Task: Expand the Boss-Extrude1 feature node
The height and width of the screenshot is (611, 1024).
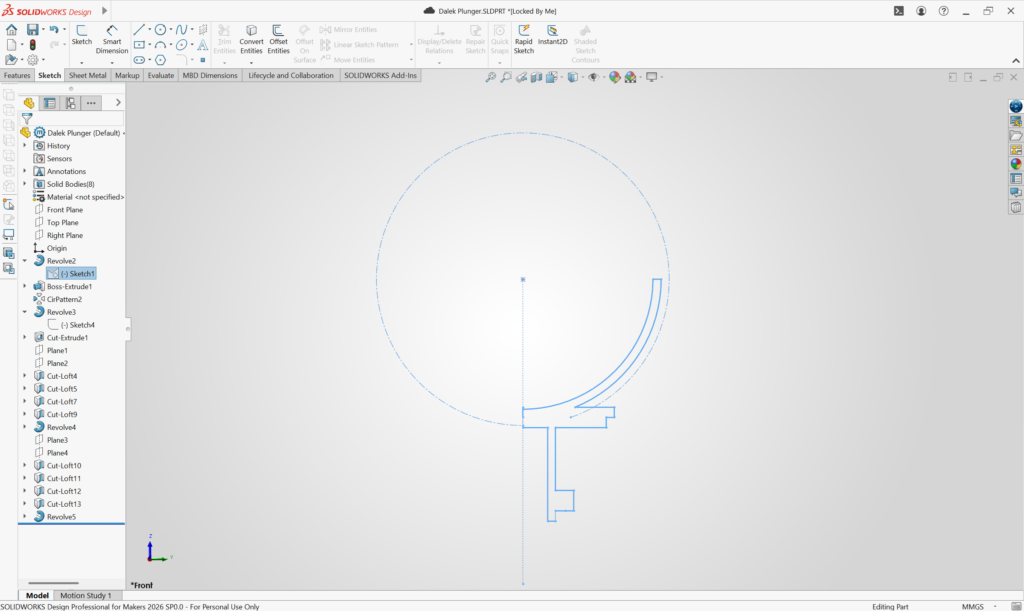Action: [x=25, y=286]
